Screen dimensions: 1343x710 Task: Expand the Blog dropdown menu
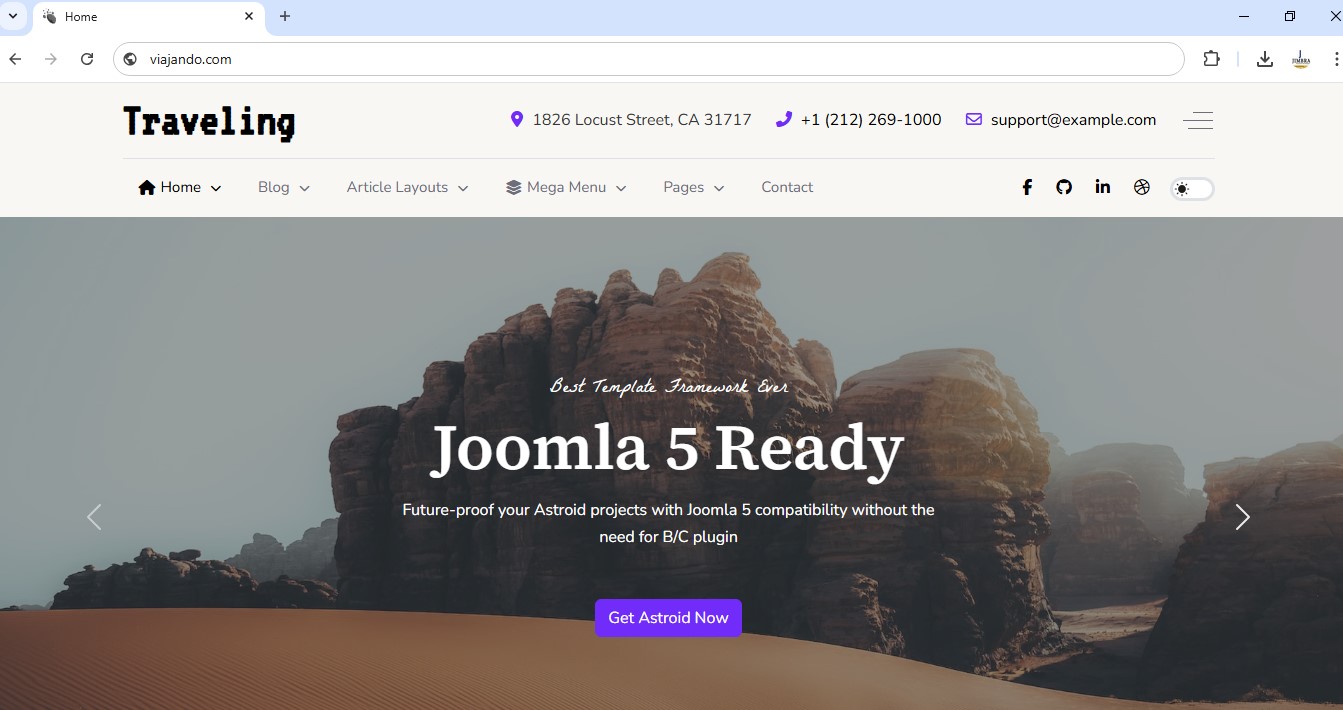pos(283,187)
